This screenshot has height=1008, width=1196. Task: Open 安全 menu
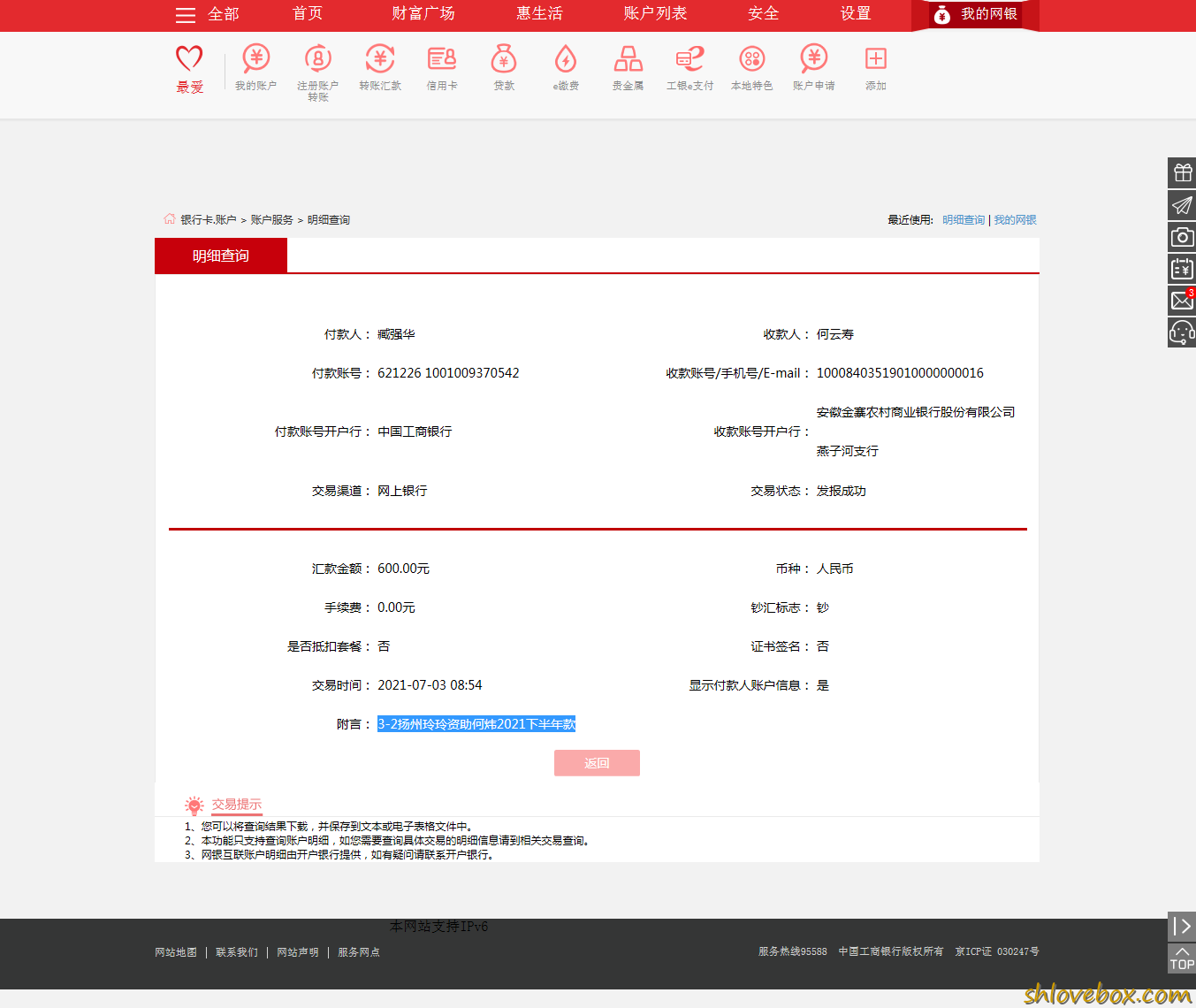pyautogui.click(x=763, y=13)
